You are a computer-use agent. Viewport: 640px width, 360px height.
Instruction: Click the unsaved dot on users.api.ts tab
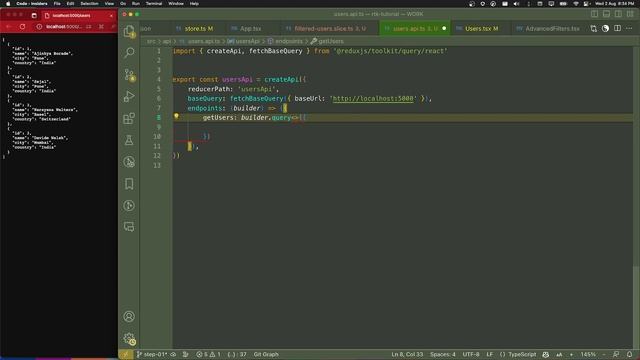coord(444,29)
